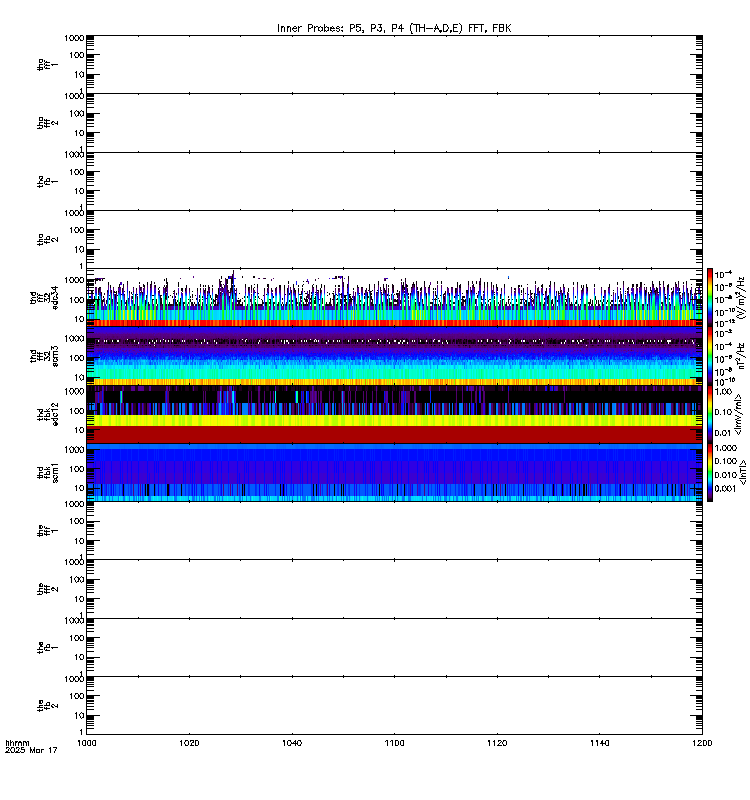Click the "thd fff 32 scm3" panel label
The image size is (750, 800).
(x=44, y=356)
